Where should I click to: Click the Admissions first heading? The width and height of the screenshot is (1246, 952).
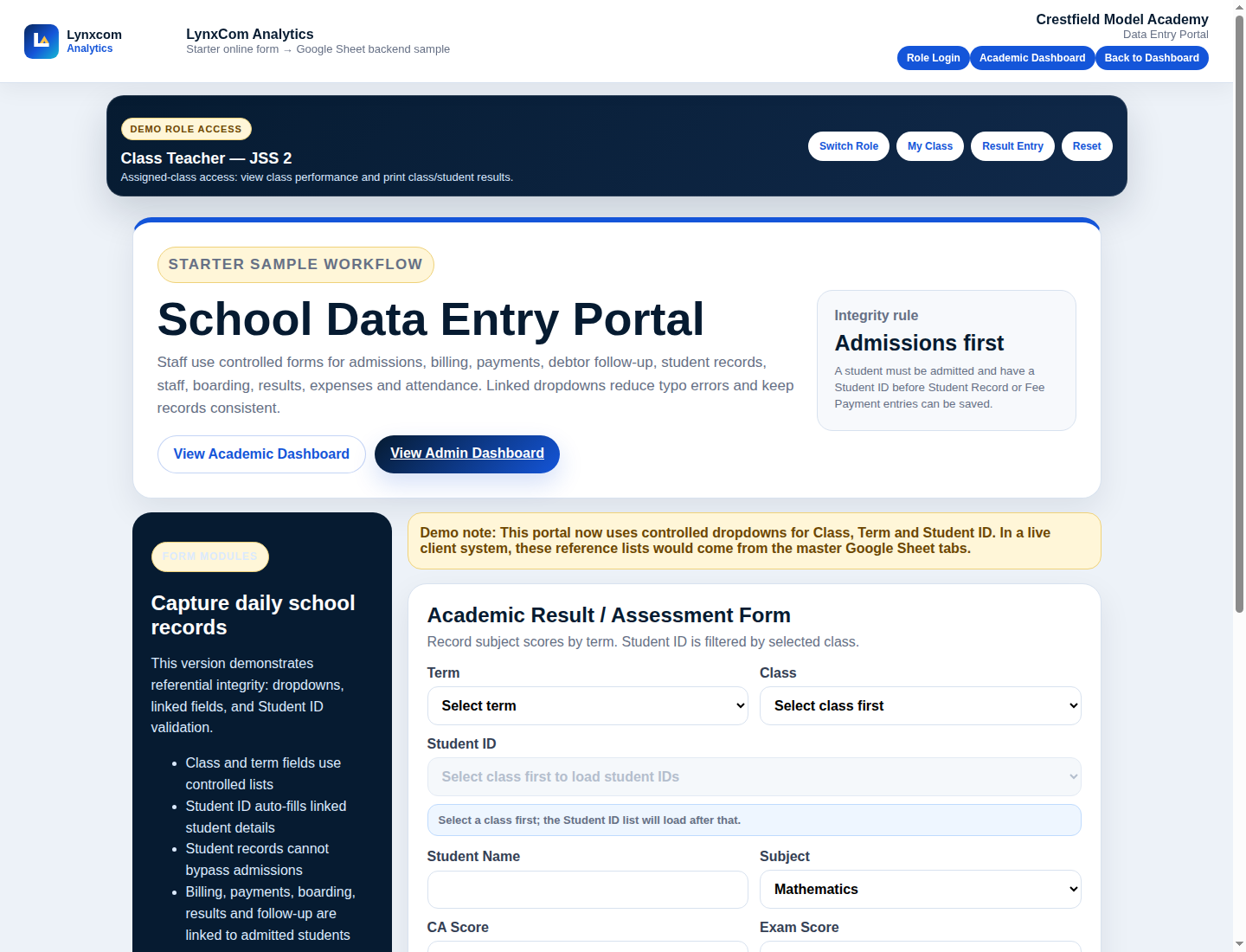click(919, 344)
